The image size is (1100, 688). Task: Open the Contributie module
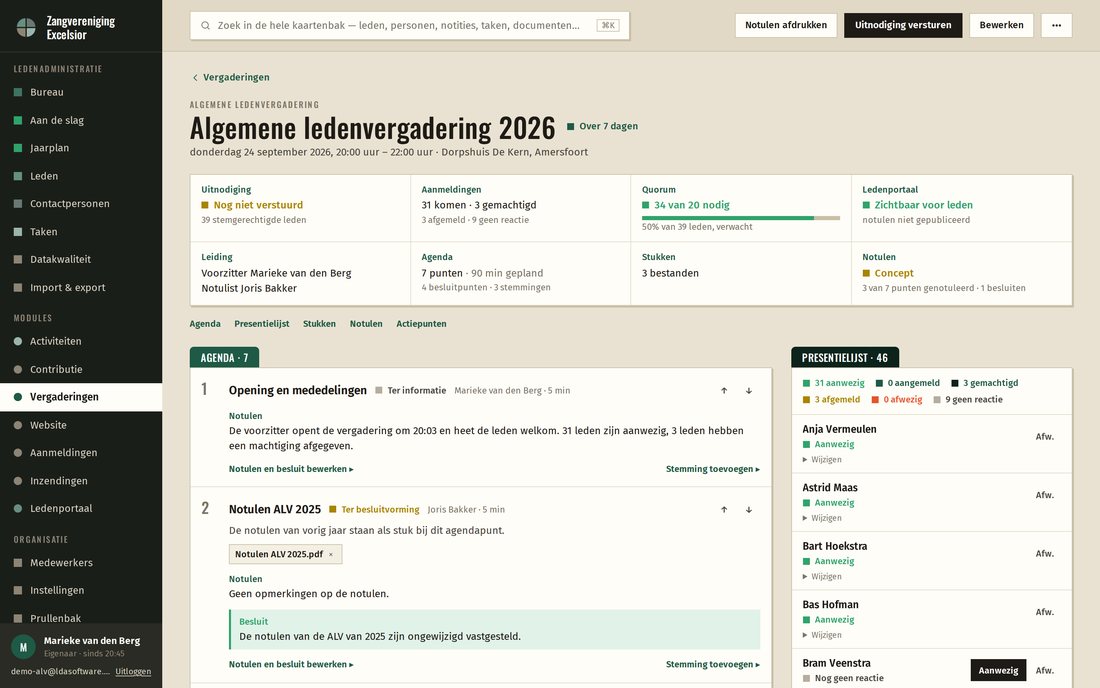pos(81,369)
